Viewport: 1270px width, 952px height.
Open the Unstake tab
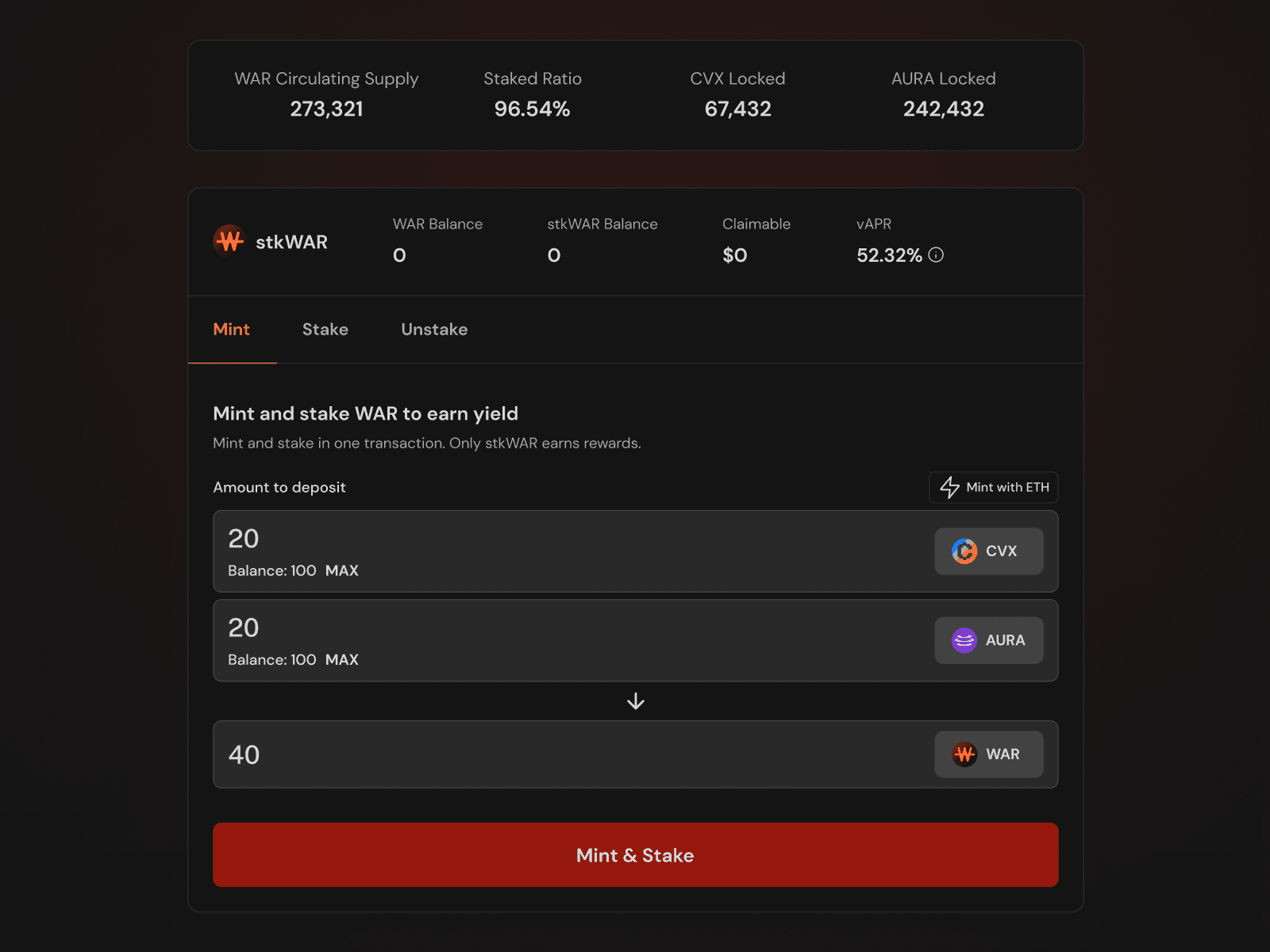[434, 329]
